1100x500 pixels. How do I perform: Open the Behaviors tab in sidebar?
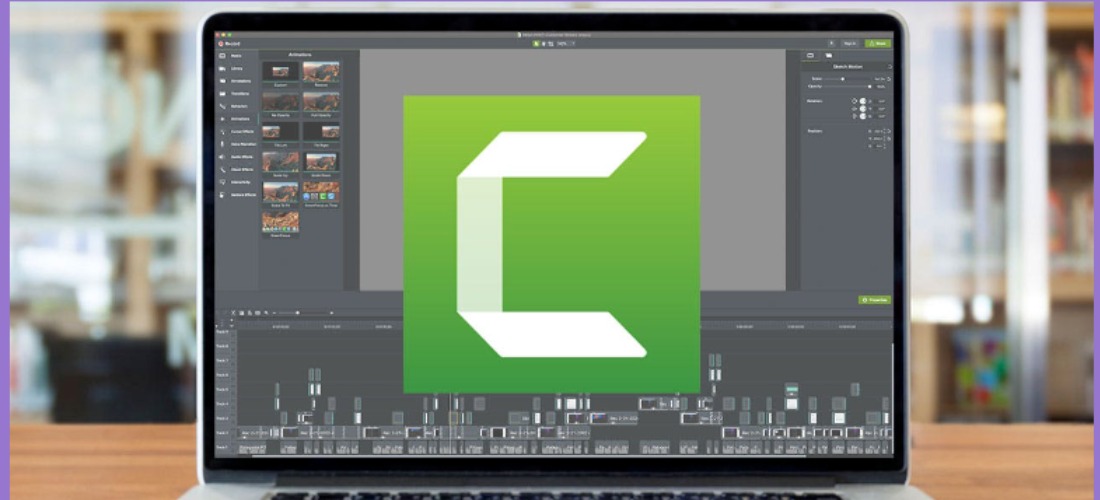click(233, 106)
